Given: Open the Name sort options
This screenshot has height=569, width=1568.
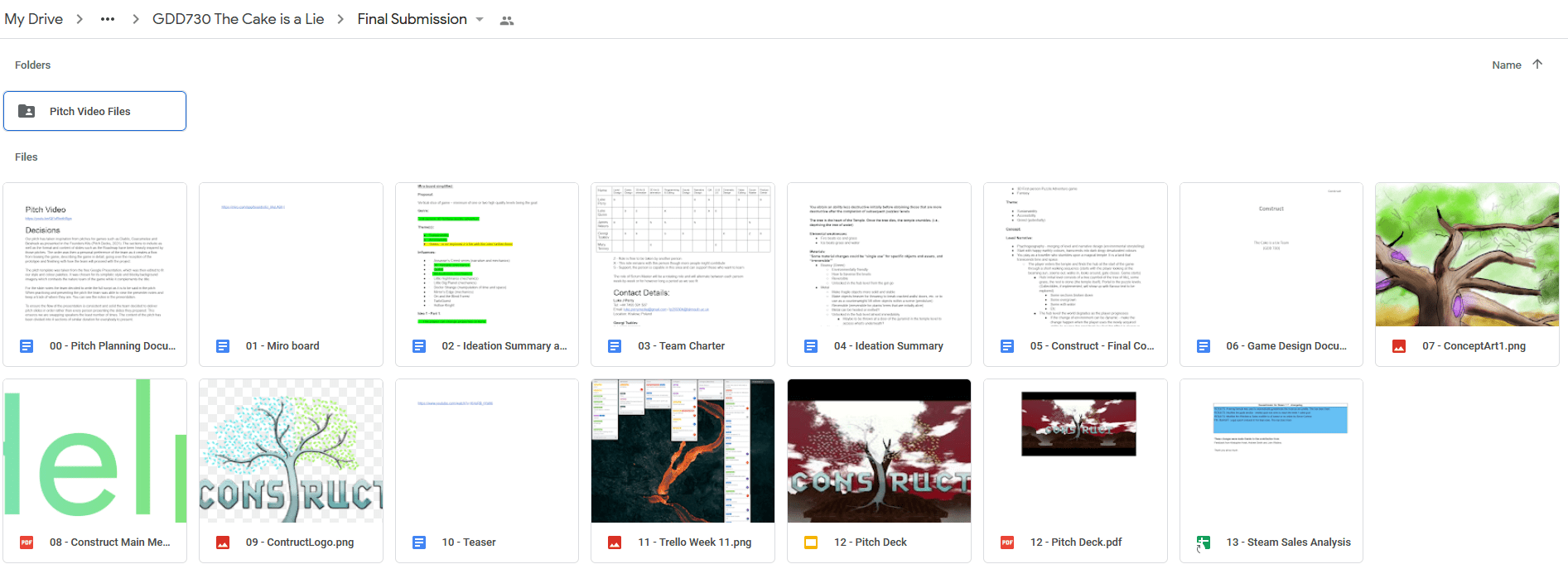Looking at the screenshot, I should click(x=1506, y=65).
